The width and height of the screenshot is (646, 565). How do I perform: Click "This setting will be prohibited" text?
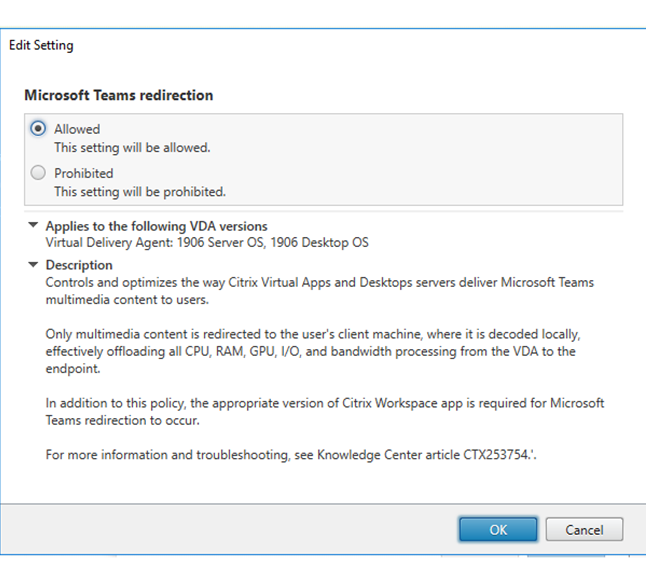pyautogui.click(x=139, y=191)
